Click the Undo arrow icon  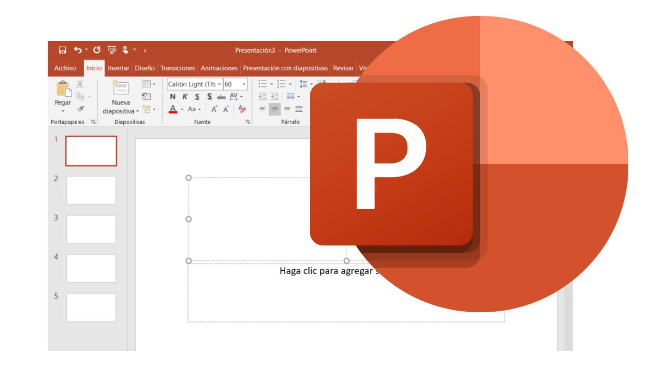(77, 50)
